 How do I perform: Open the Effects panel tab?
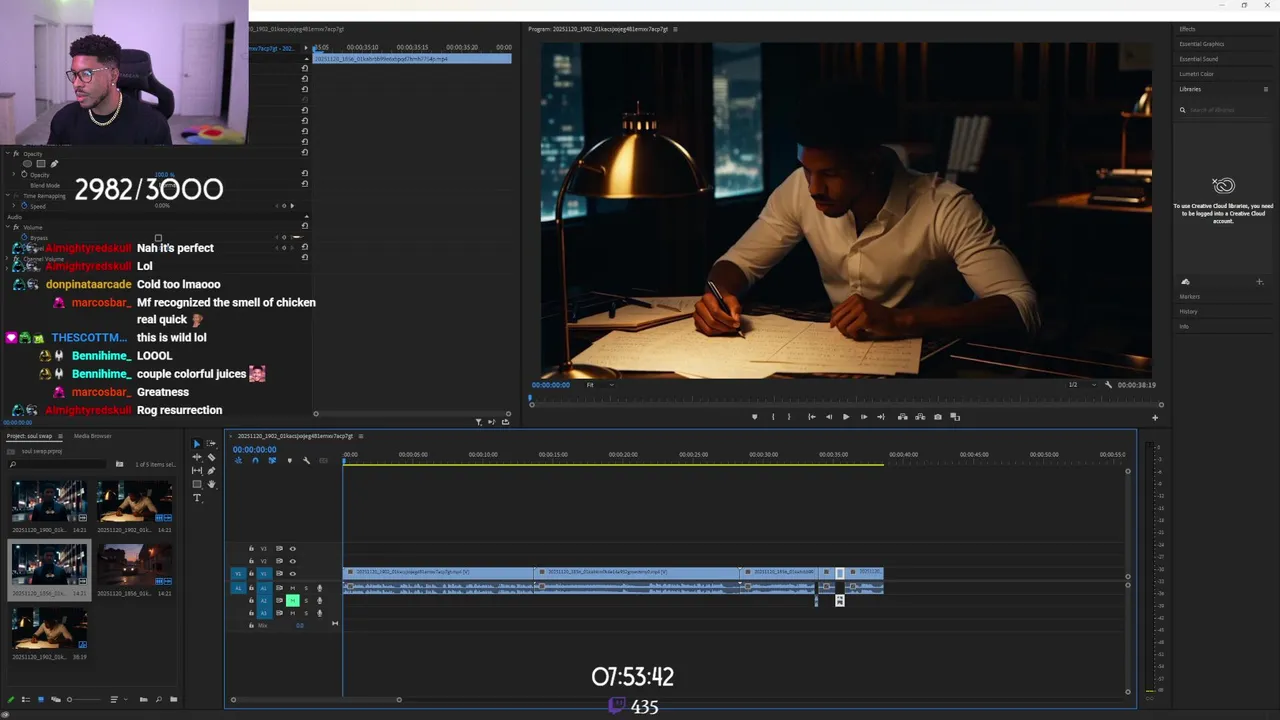click(1187, 29)
